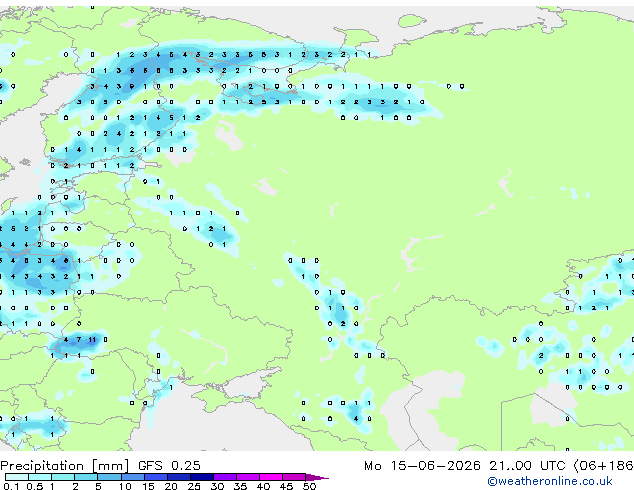Pick the 40–45 mm magenta swatch
634x490 pixels.
(x=271, y=477)
